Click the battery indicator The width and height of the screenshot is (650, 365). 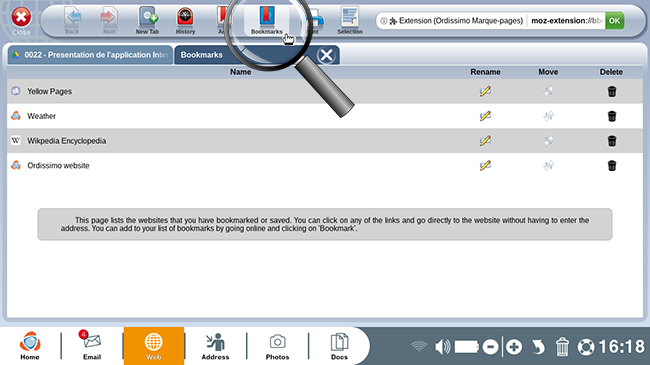pyautogui.click(x=466, y=347)
